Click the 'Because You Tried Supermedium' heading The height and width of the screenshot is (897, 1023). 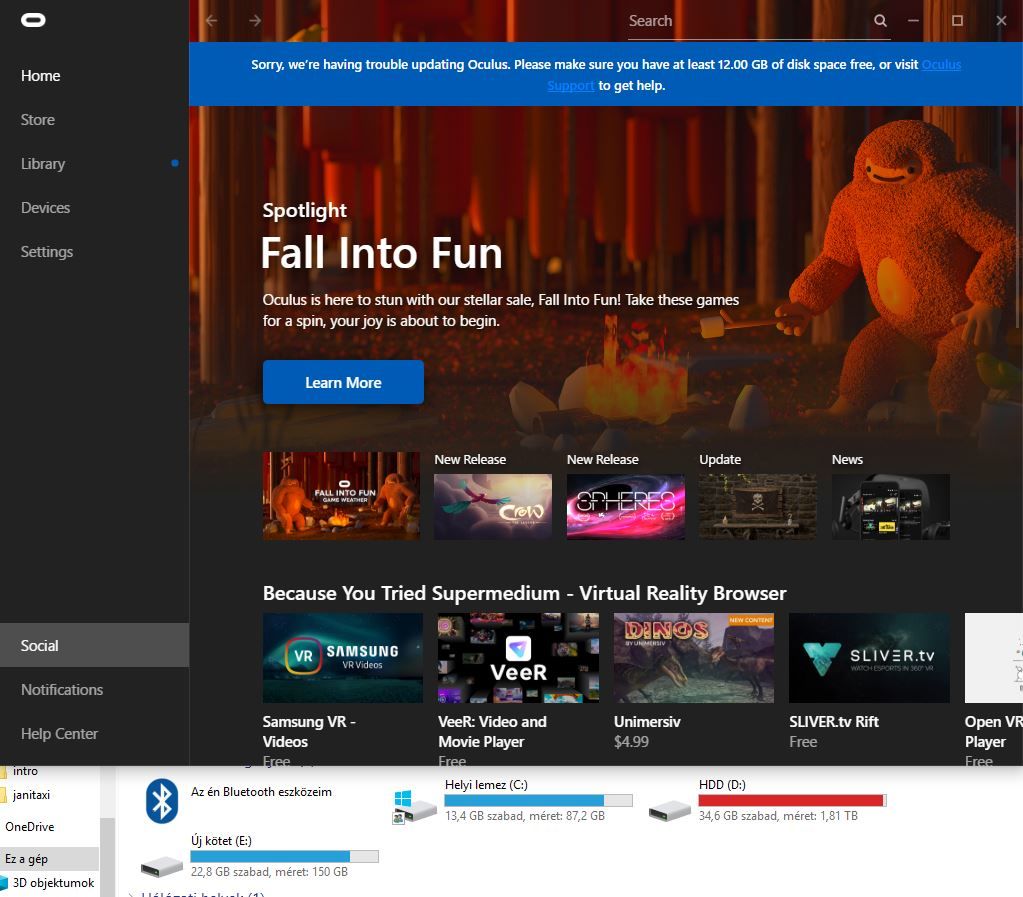[x=525, y=593]
